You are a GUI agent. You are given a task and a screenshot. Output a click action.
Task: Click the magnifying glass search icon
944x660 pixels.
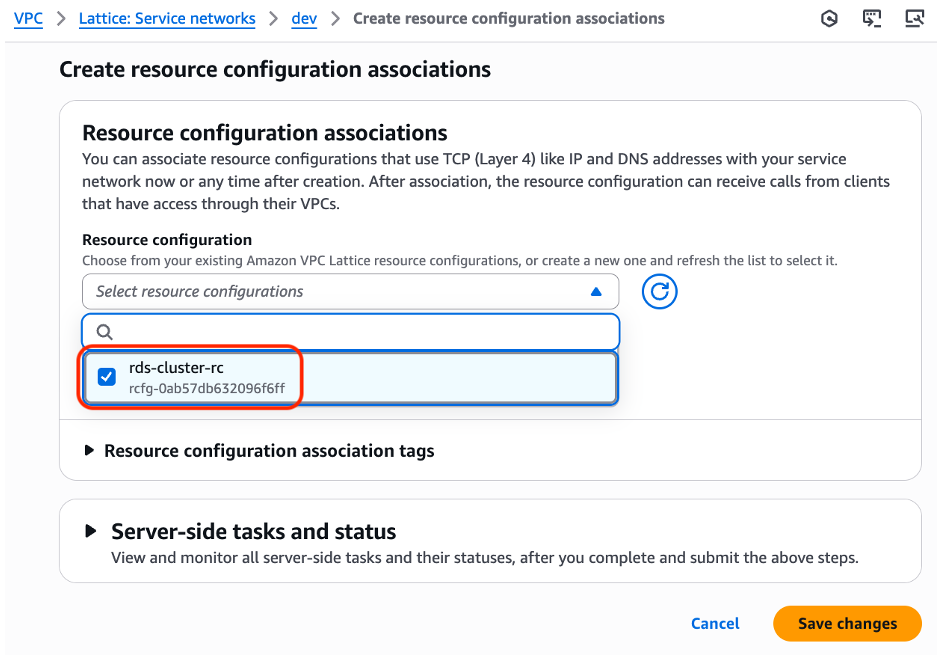[105, 332]
